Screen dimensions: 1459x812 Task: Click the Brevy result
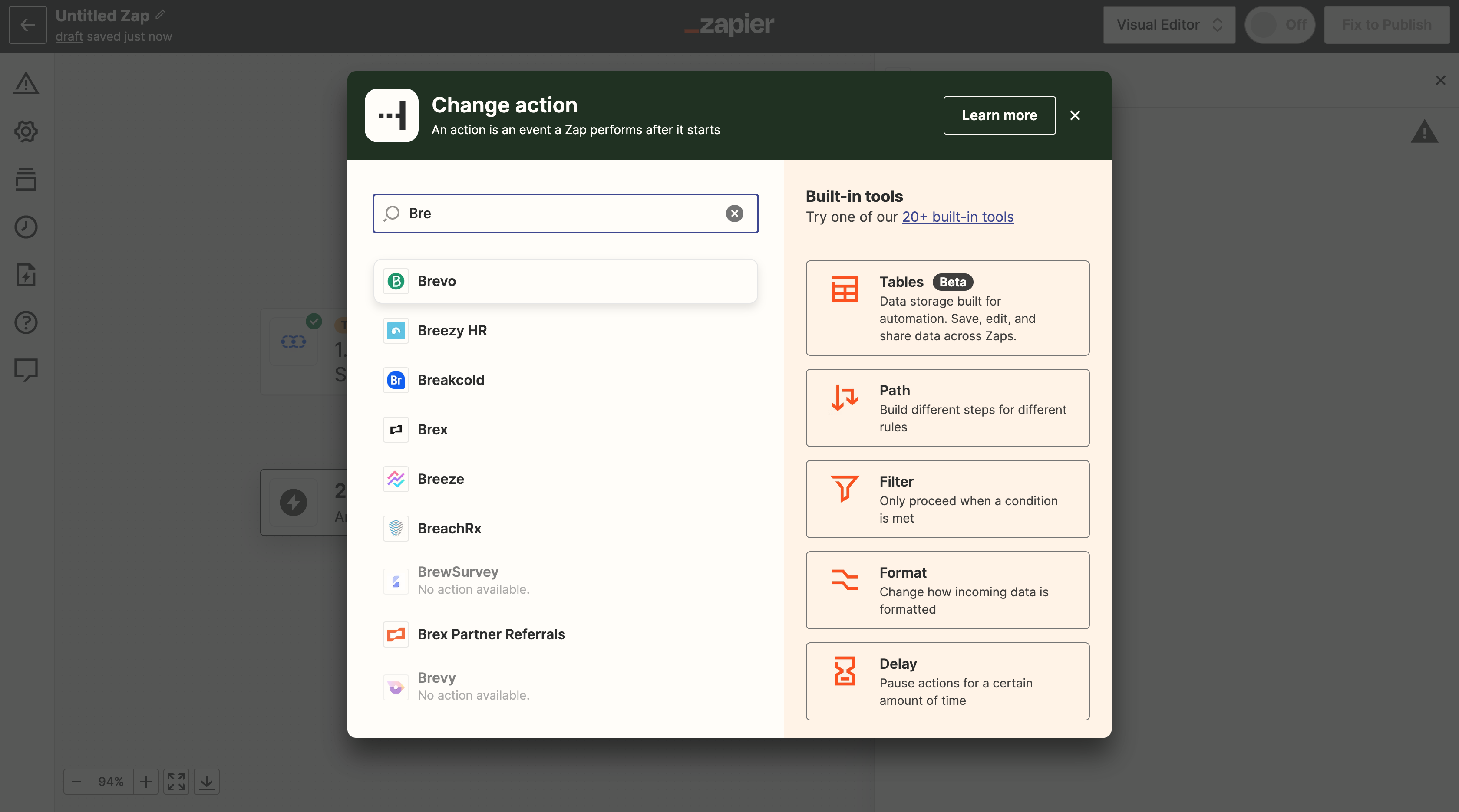565,686
